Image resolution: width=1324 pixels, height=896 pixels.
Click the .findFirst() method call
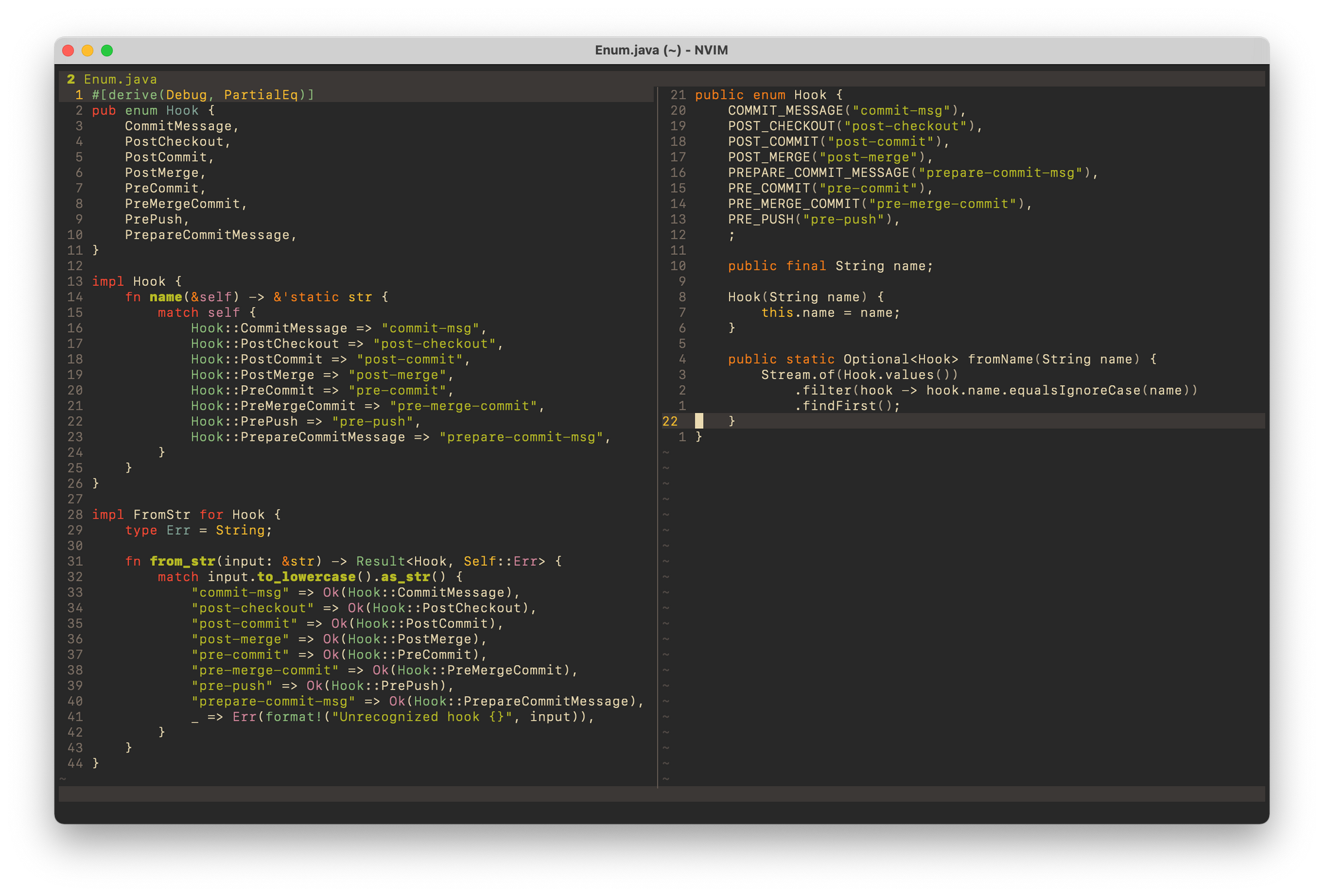click(x=847, y=406)
